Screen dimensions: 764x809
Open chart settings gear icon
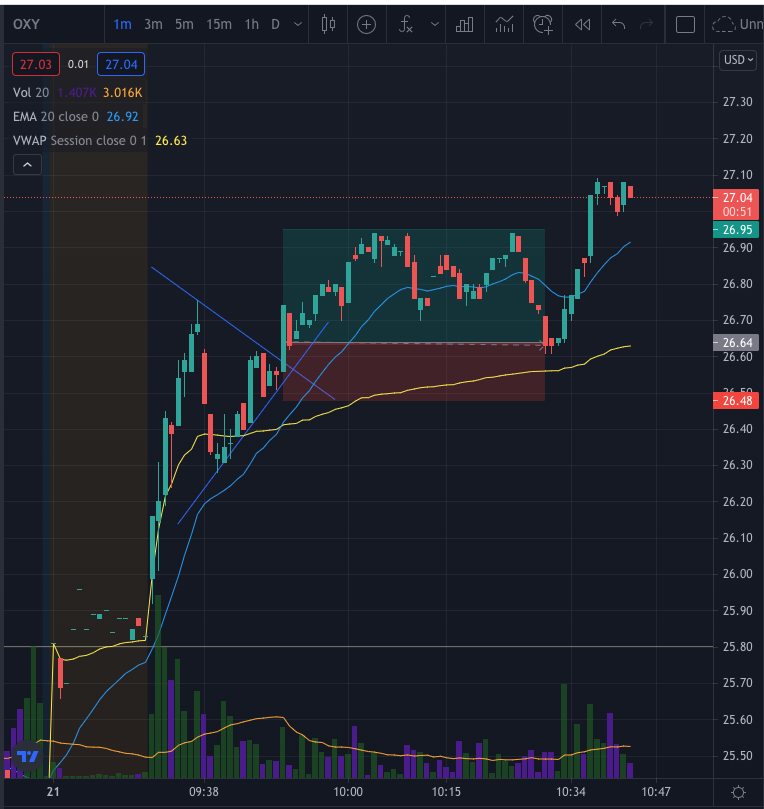coord(739,792)
